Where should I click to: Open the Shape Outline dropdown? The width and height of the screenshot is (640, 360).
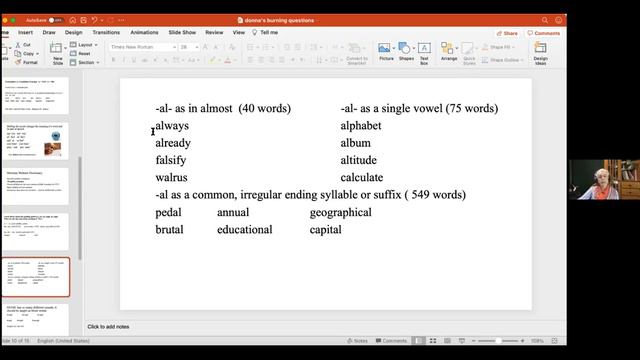[503, 60]
